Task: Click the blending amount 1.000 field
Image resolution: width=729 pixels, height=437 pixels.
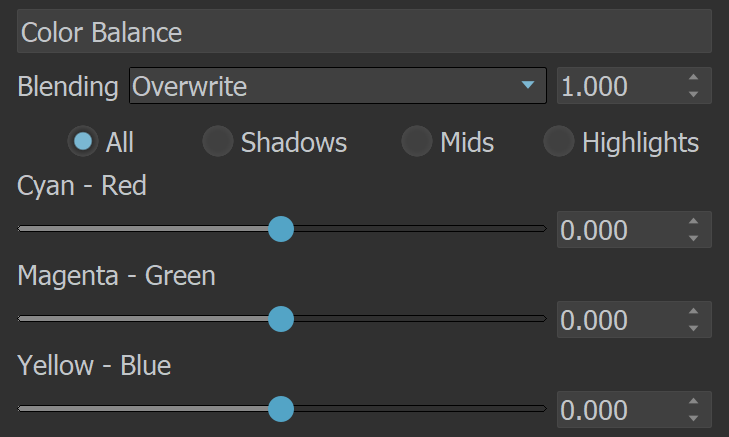Action: point(634,86)
